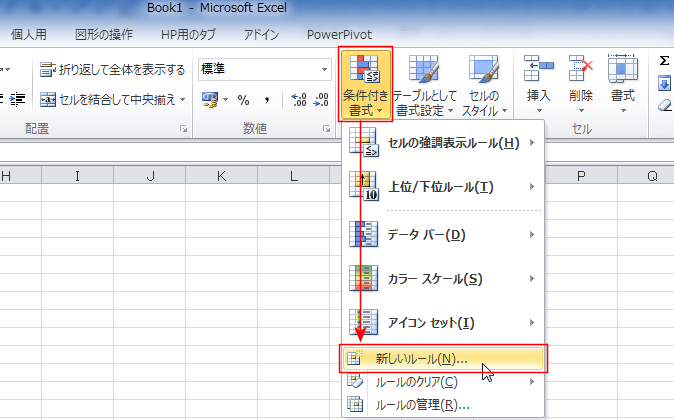Open データ バー submenu
This screenshot has height=420, width=674.
[x=443, y=235]
